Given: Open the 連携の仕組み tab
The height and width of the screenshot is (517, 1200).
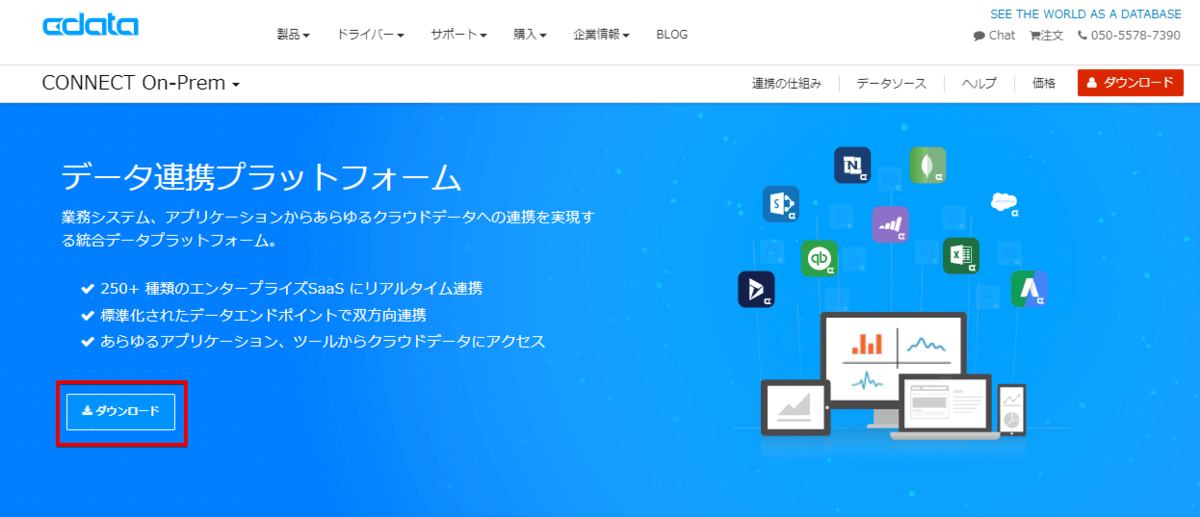Looking at the screenshot, I should 787,84.
